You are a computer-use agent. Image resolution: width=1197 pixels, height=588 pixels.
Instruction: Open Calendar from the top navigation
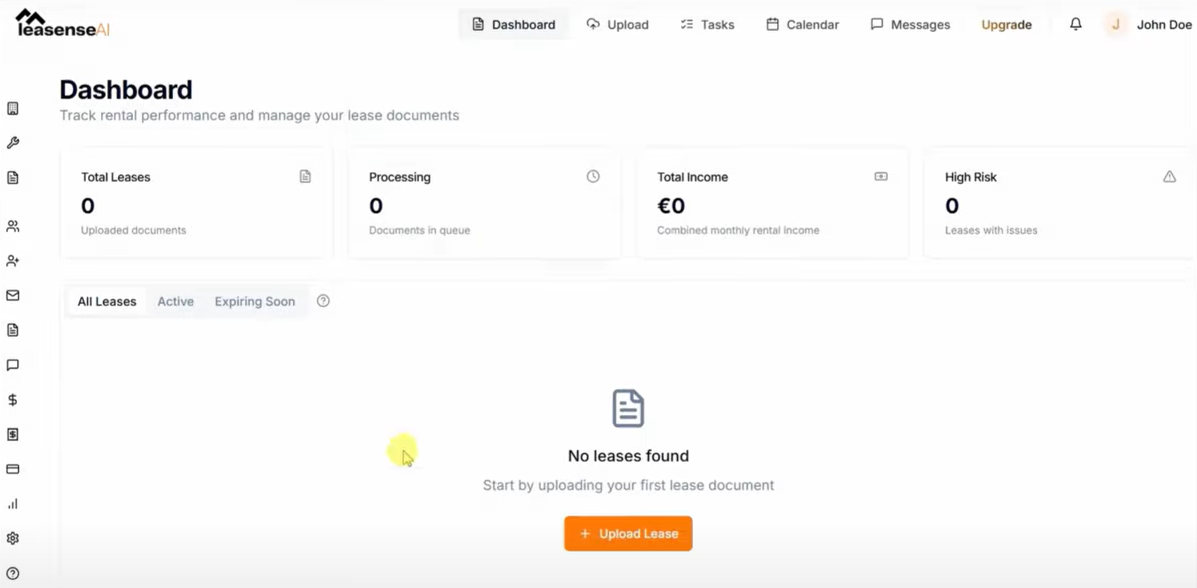(x=802, y=24)
